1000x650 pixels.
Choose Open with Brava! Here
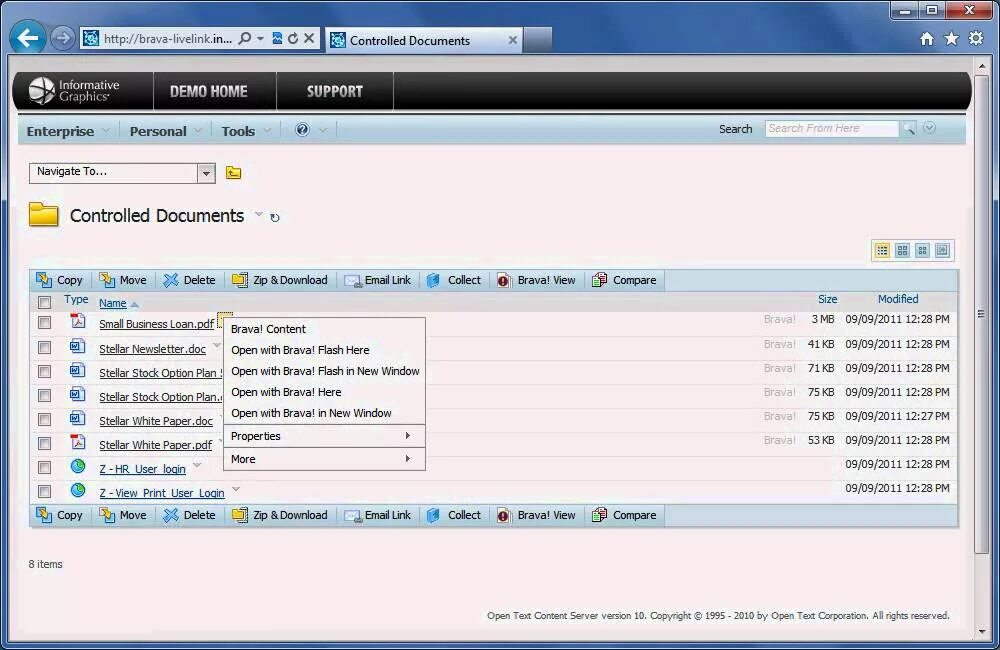(324, 392)
